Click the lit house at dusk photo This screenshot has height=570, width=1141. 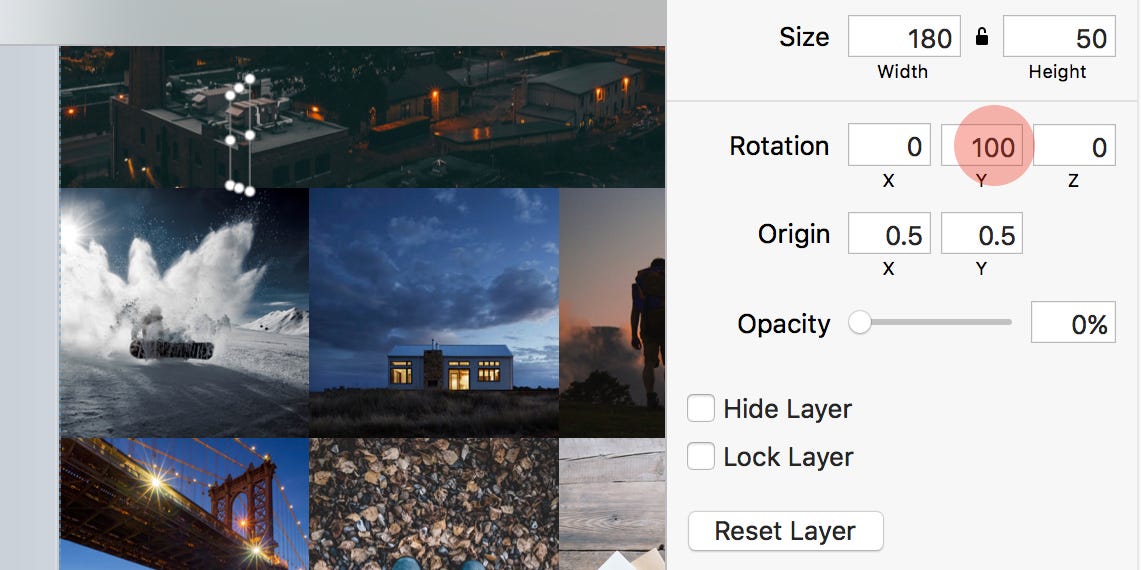coord(434,312)
